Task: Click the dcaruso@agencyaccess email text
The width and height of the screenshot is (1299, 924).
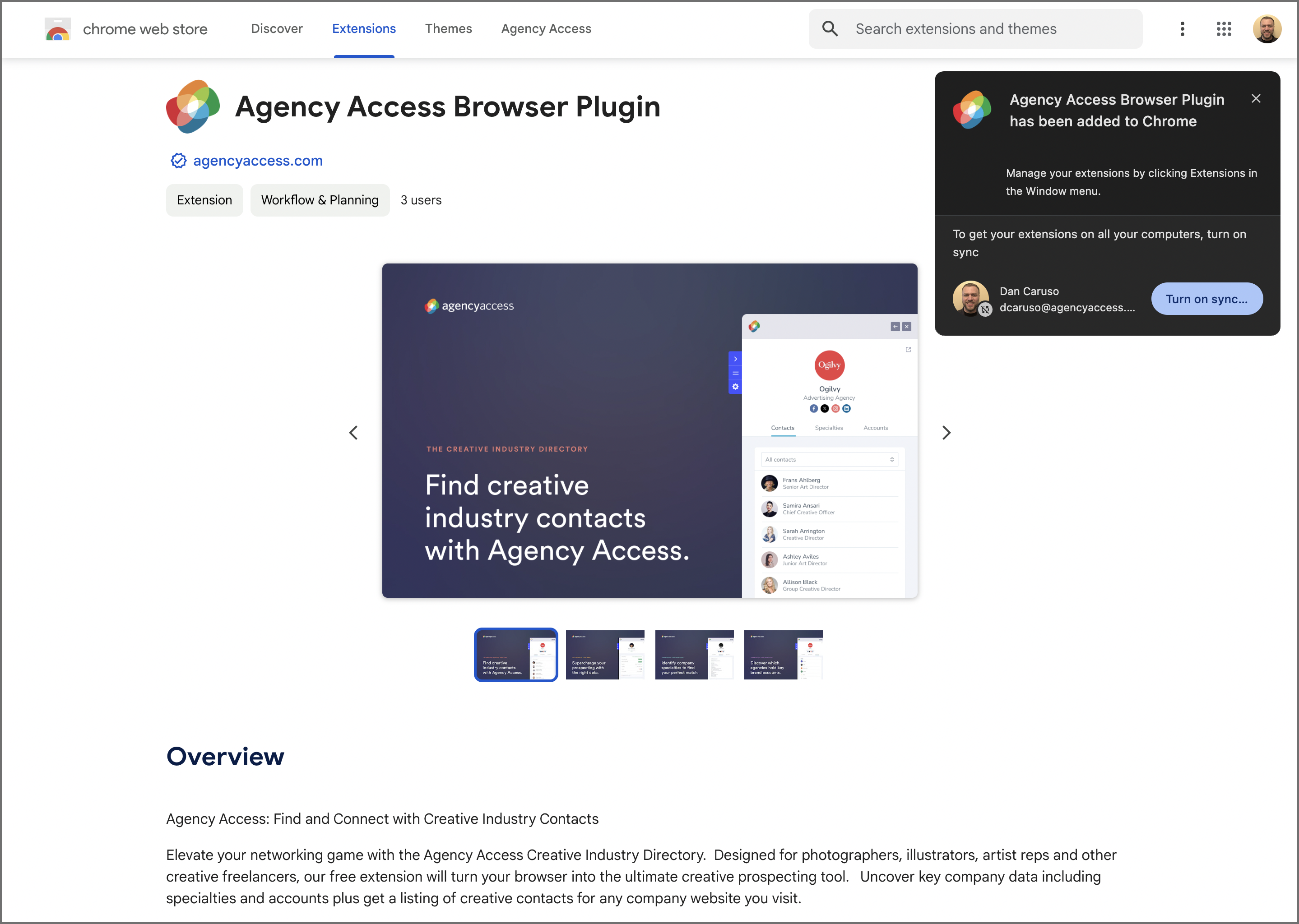Action: tap(1067, 308)
